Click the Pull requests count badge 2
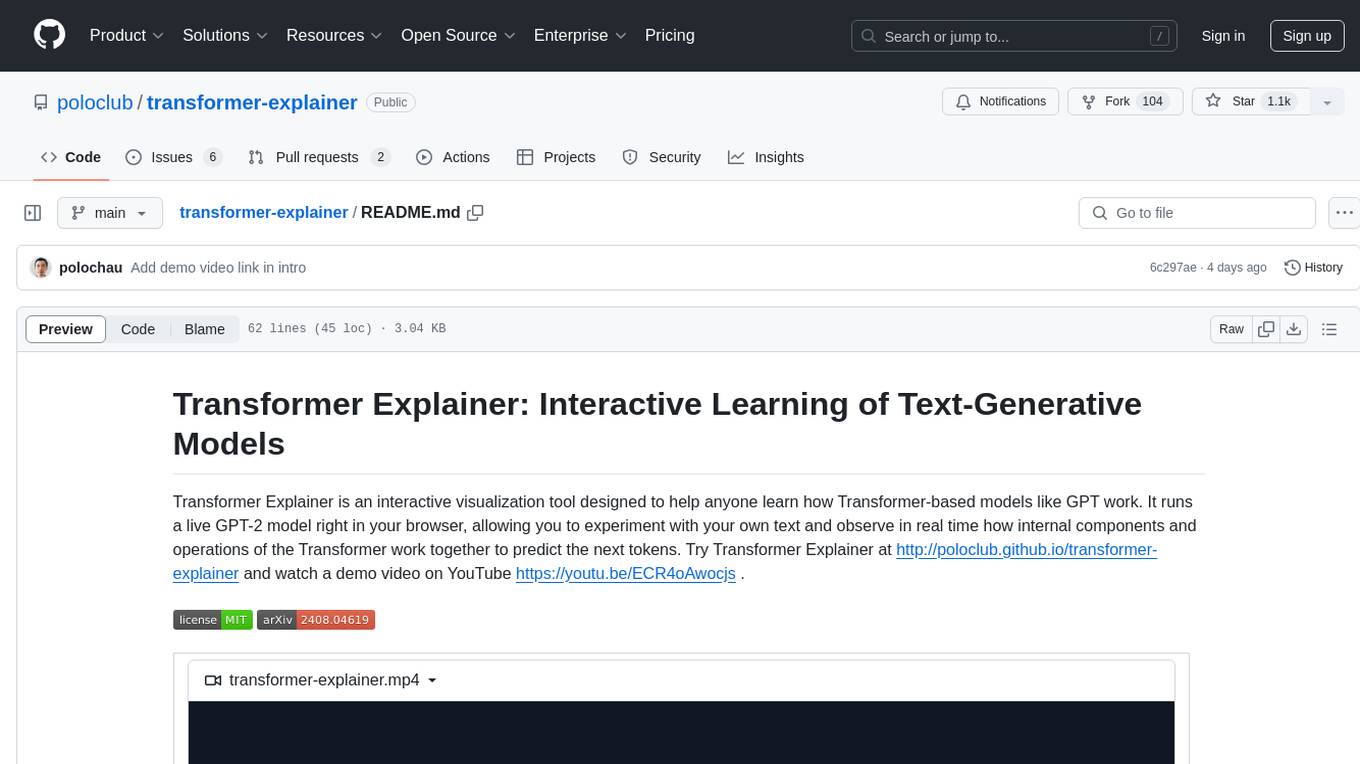The width and height of the screenshot is (1360, 764). pos(380,157)
